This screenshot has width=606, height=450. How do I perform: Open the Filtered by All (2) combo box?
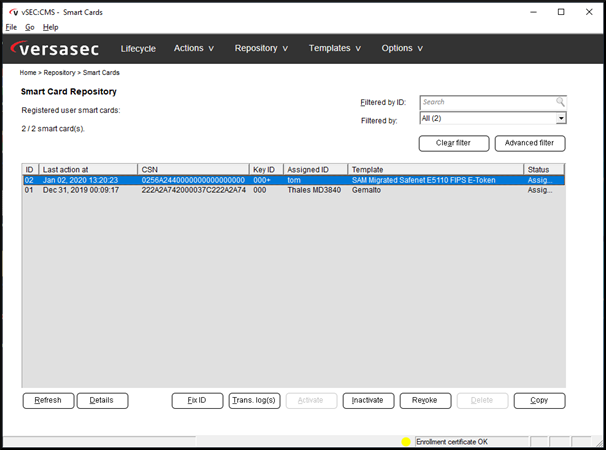[x=493, y=118]
